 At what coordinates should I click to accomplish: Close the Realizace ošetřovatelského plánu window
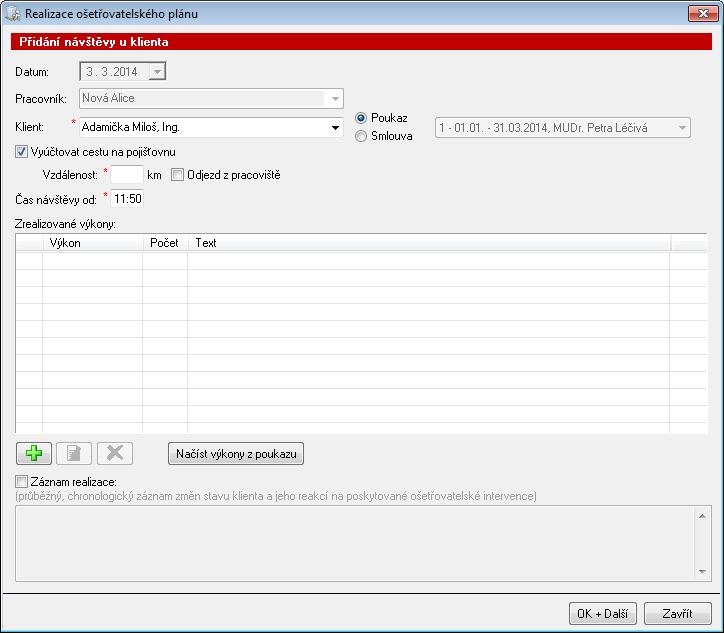point(702,13)
